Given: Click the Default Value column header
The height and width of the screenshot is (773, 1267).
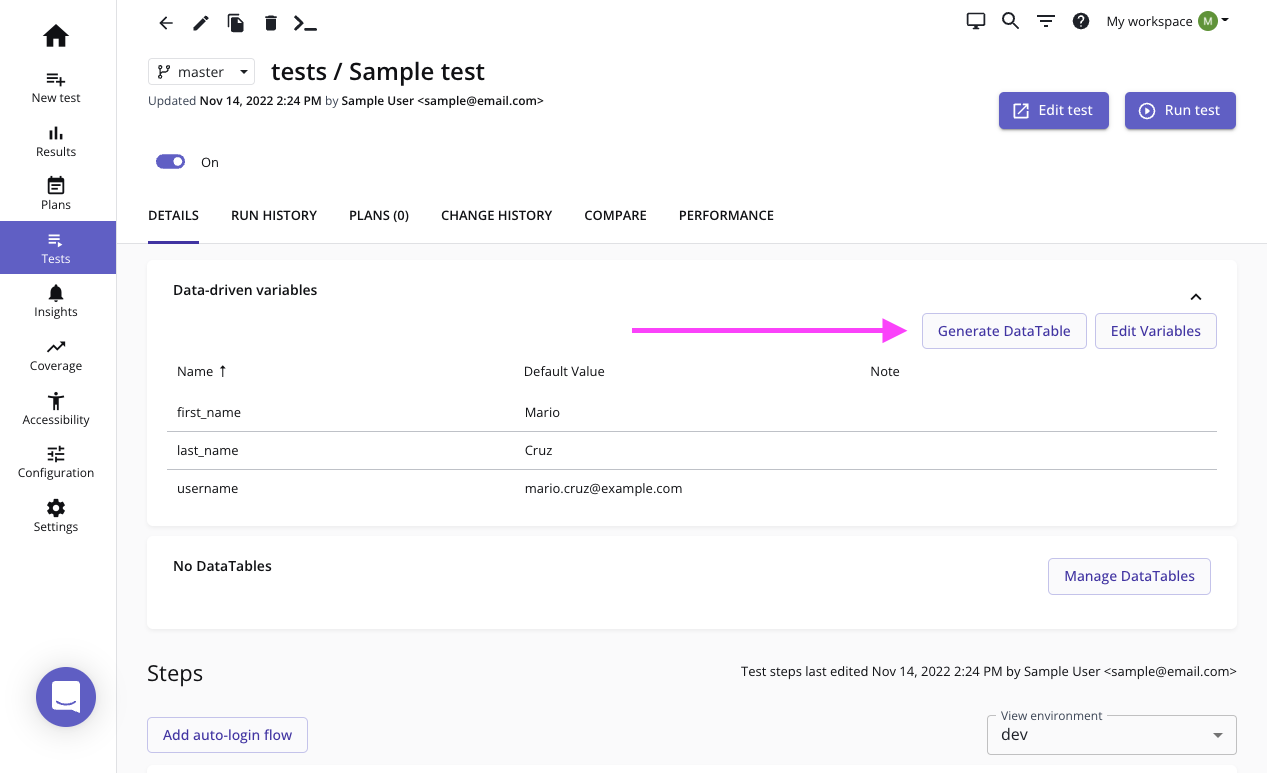Looking at the screenshot, I should coord(564,371).
